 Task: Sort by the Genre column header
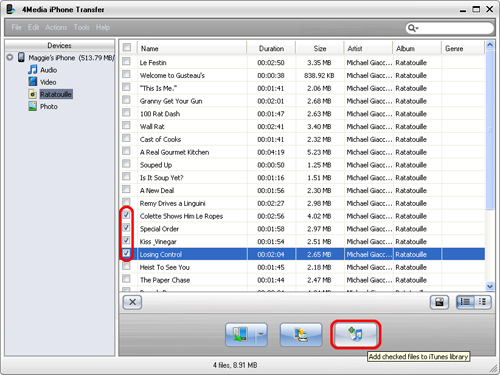pyautogui.click(x=463, y=48)
